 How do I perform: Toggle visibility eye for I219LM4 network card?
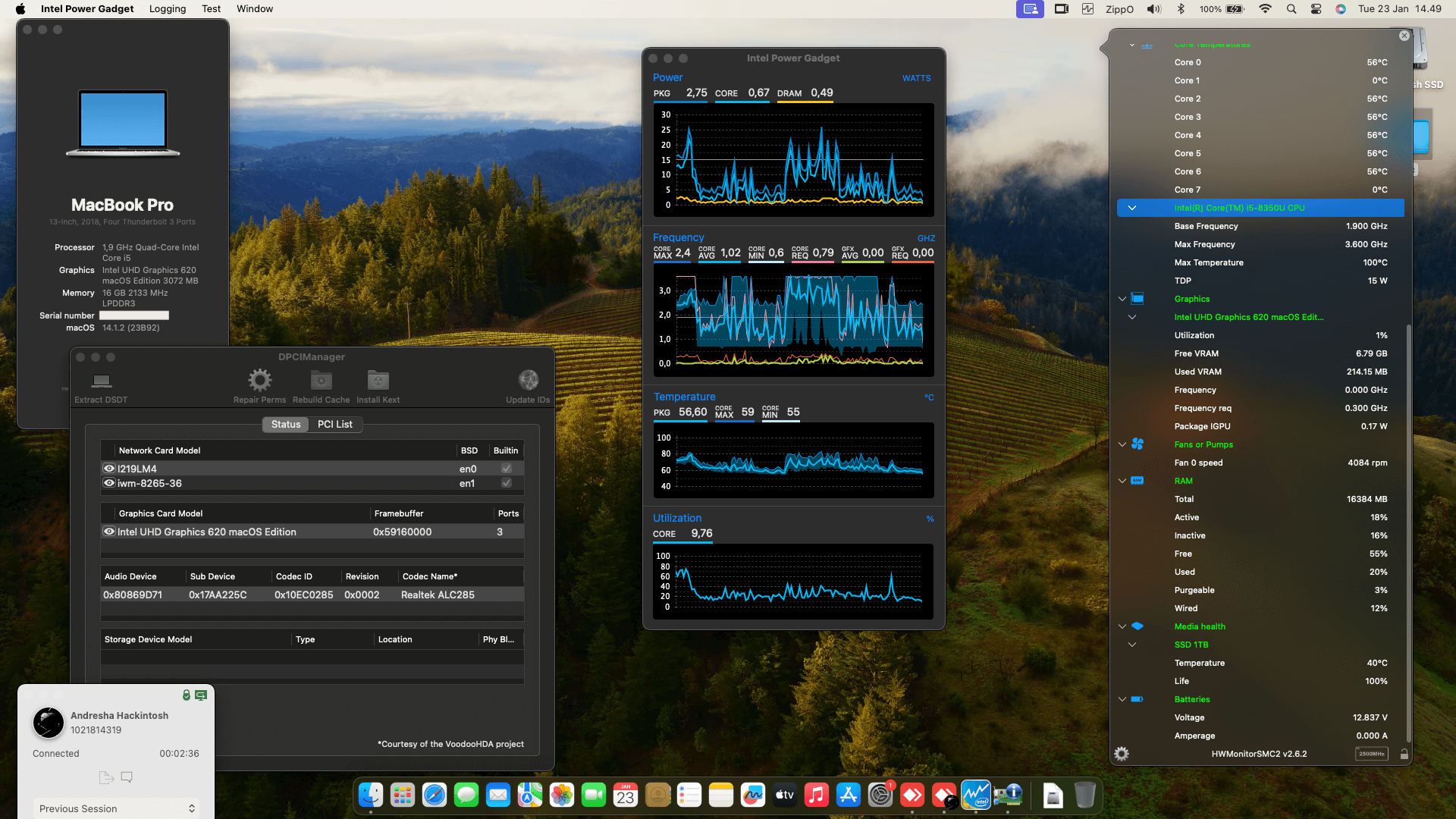click(x=108, y=468)
